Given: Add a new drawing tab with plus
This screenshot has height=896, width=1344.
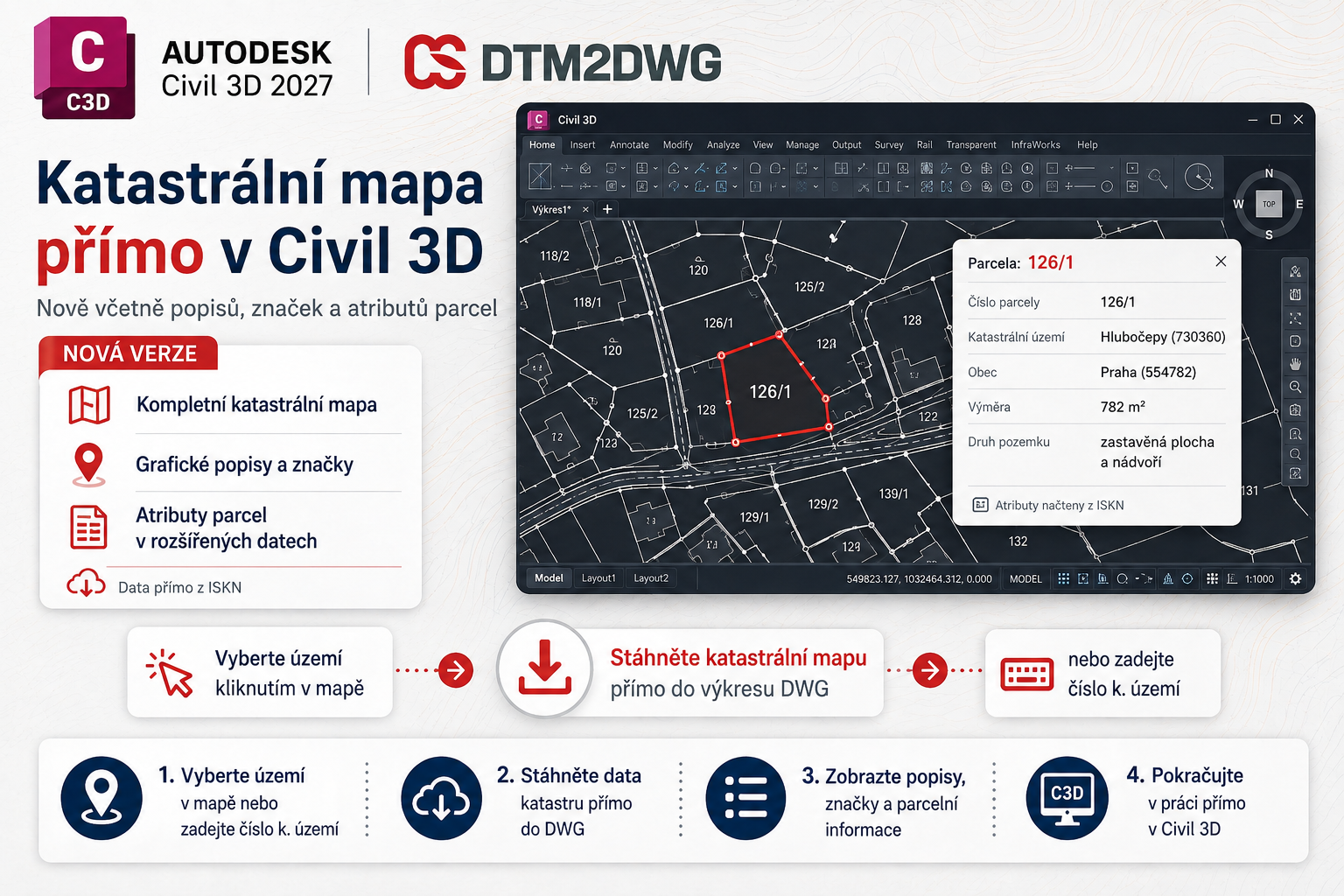Looking at the screenshot, I should pyautogui.click(x=607, y=209).
